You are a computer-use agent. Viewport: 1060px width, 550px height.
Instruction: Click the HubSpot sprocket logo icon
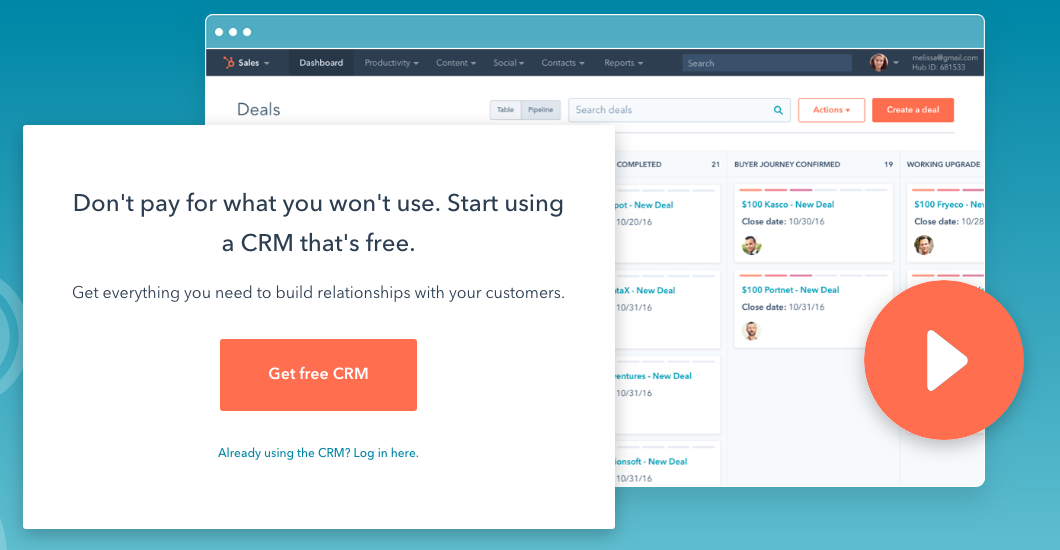click(x=228, y=63)
